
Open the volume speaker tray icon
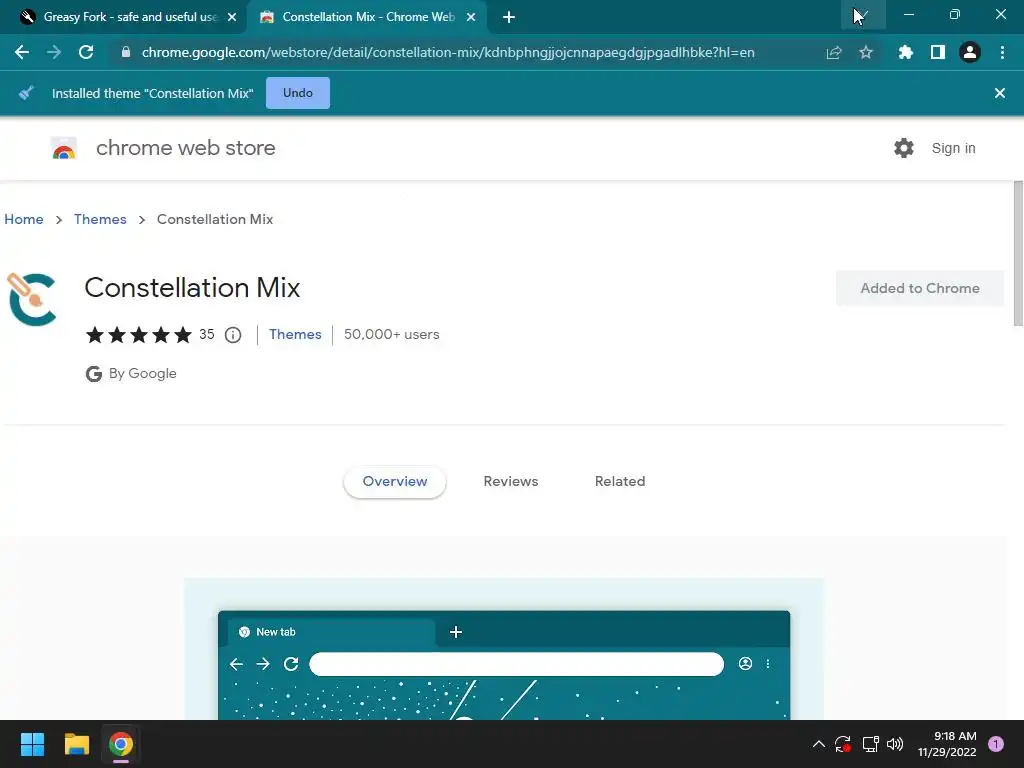[895, 744]
